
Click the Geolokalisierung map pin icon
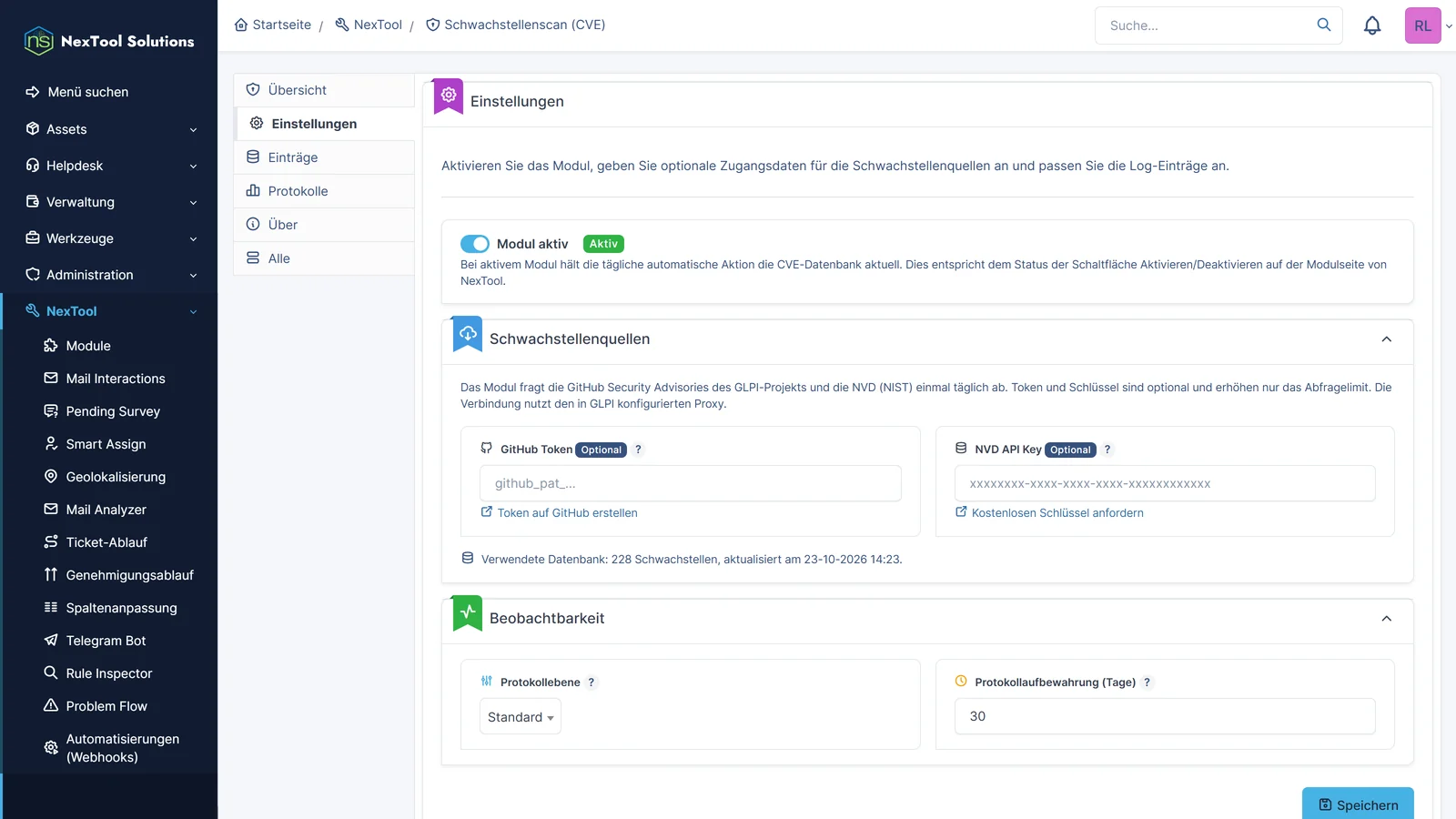click(x=51, y=477)
